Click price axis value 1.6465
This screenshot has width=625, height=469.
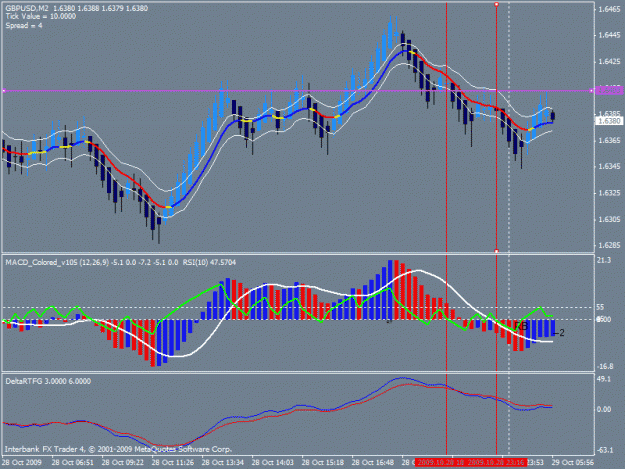click(609, 9)
